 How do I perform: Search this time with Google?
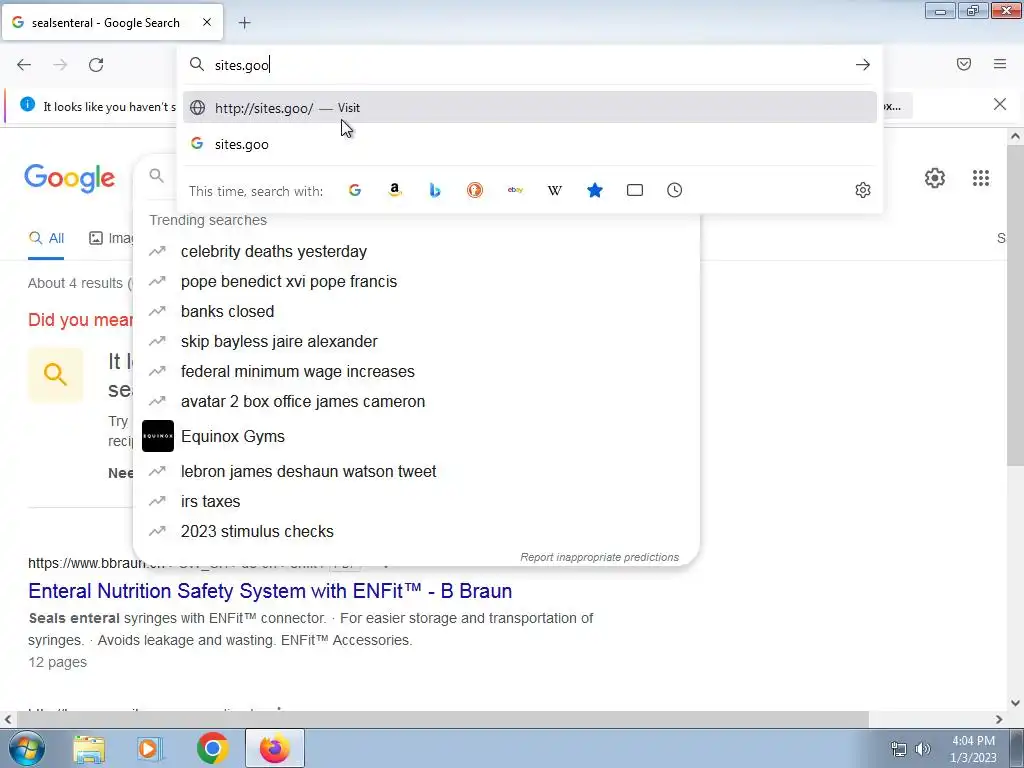tap(355, 190)
